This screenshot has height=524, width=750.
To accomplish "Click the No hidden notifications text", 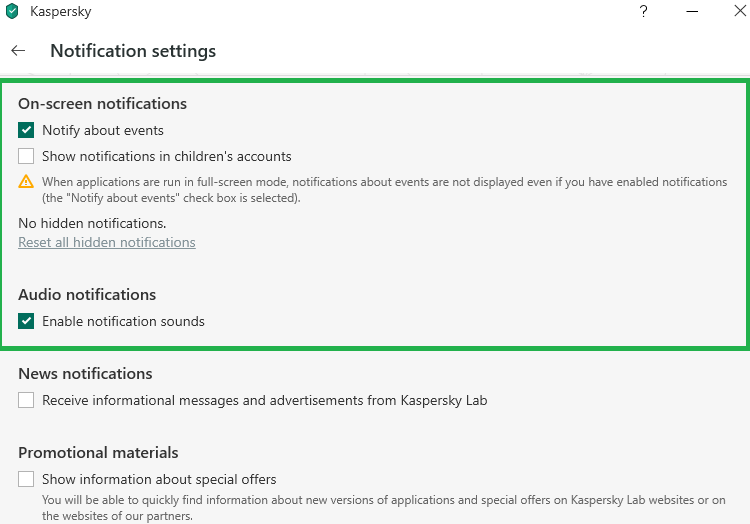I will click(x=92, y=223).
